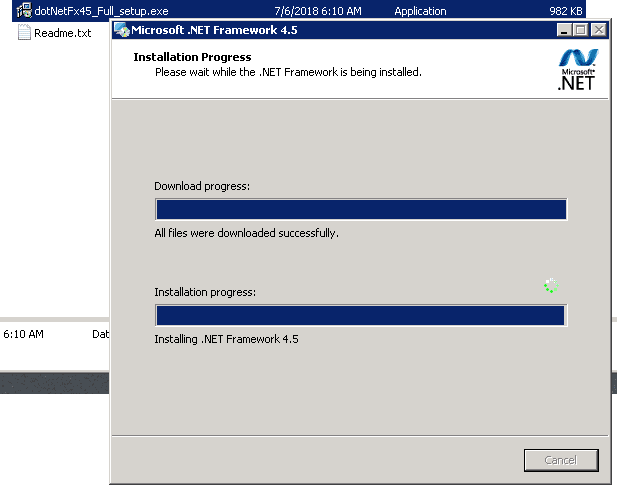Image resolution: width=617 pixels, height=488 pixels.
Task: Click the Microsoft .NET logo
Action: click(578, 70)
